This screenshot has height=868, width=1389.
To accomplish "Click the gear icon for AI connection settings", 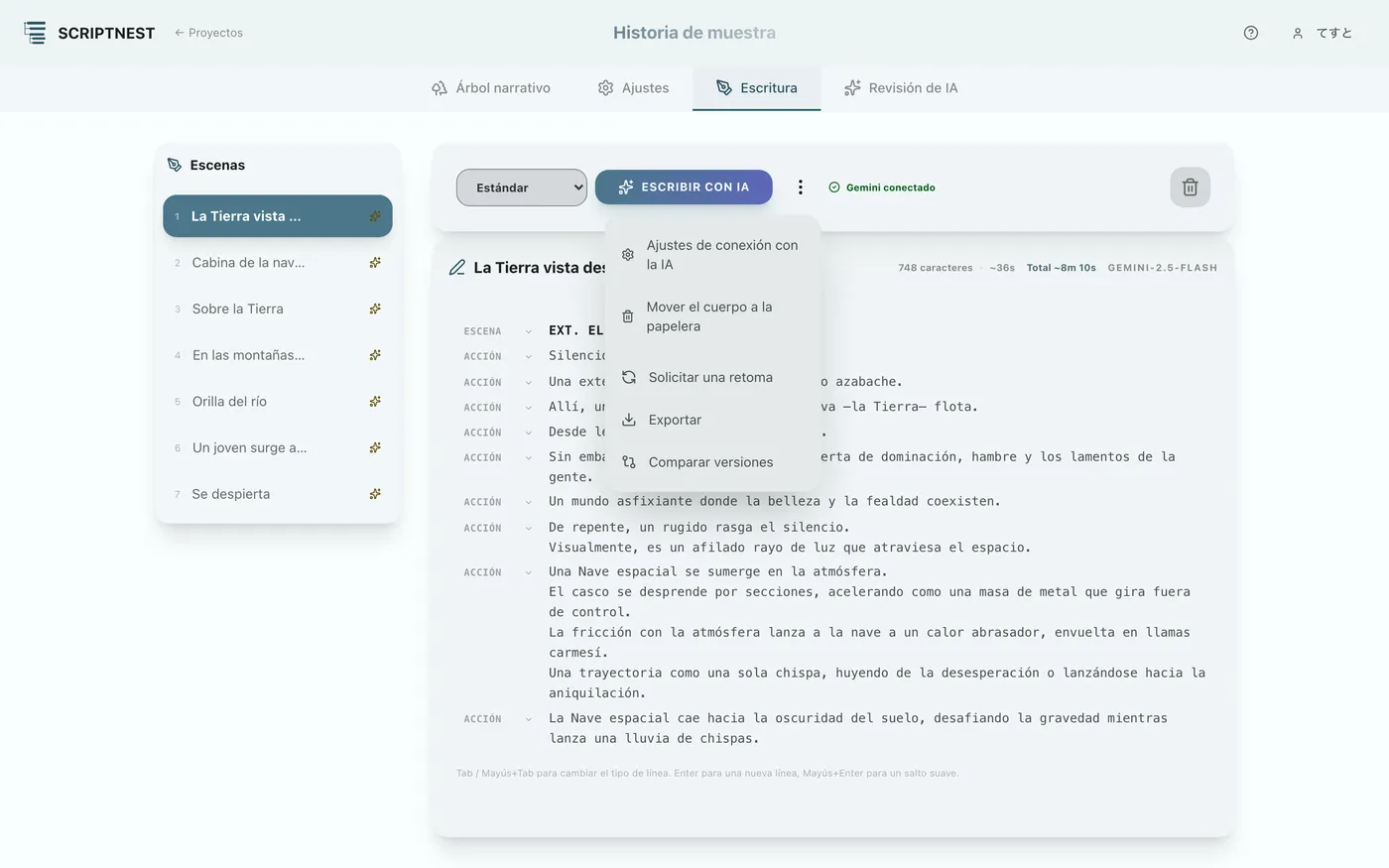I will point(628,255).
